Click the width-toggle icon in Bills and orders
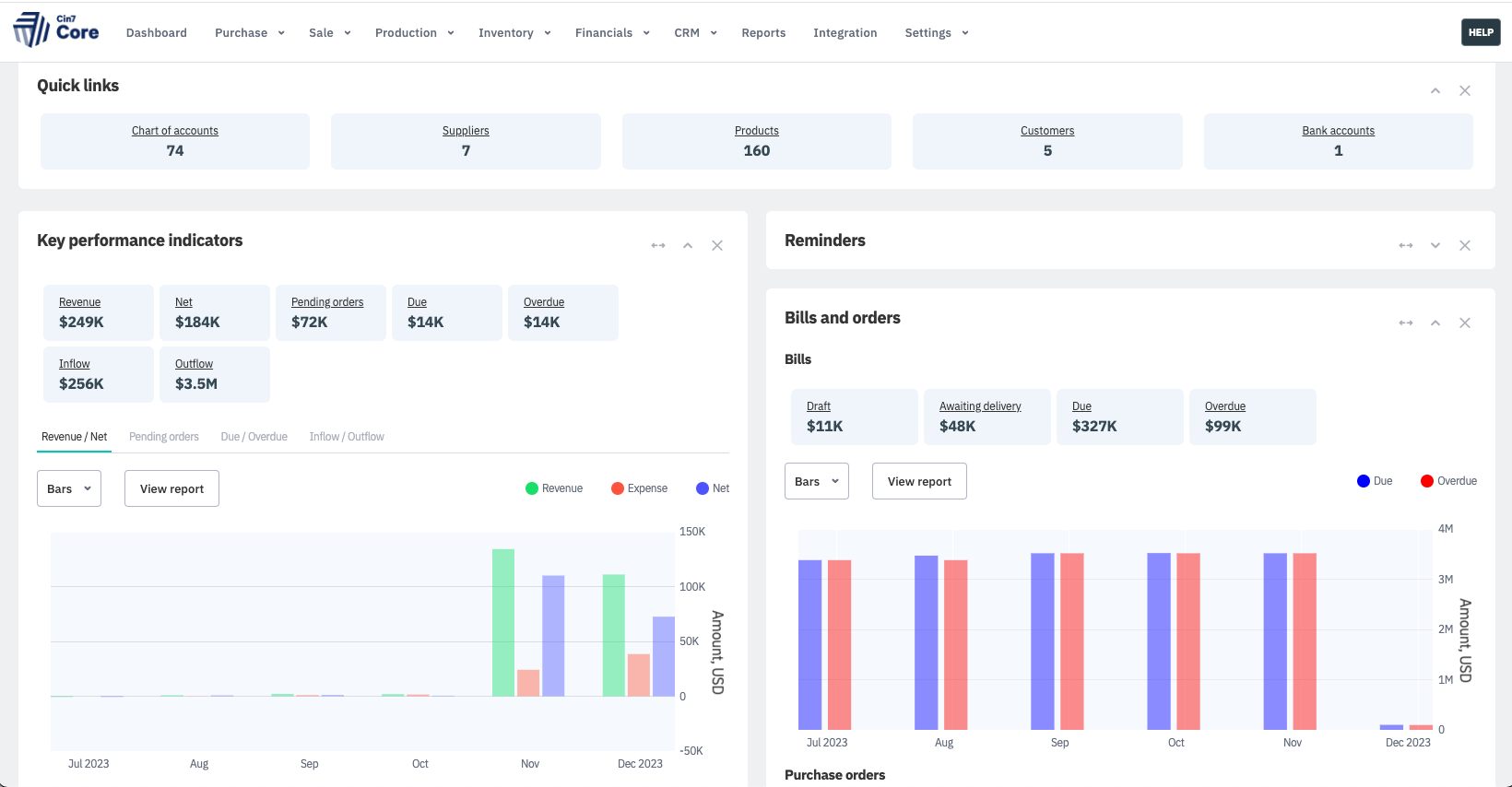Image resolution: width=1512 pixels, height=787 pixels. [x=1406, y=323]
